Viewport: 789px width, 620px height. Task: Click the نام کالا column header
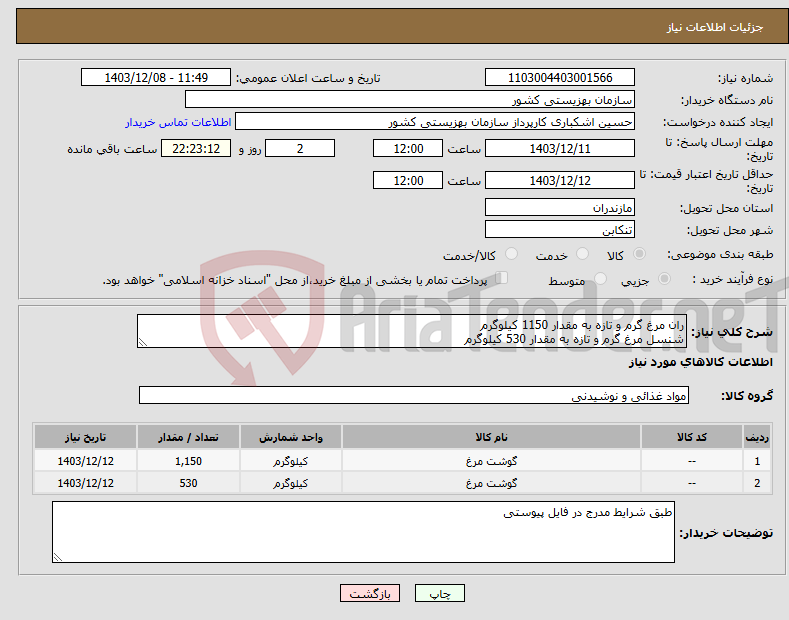coord(491,437)
